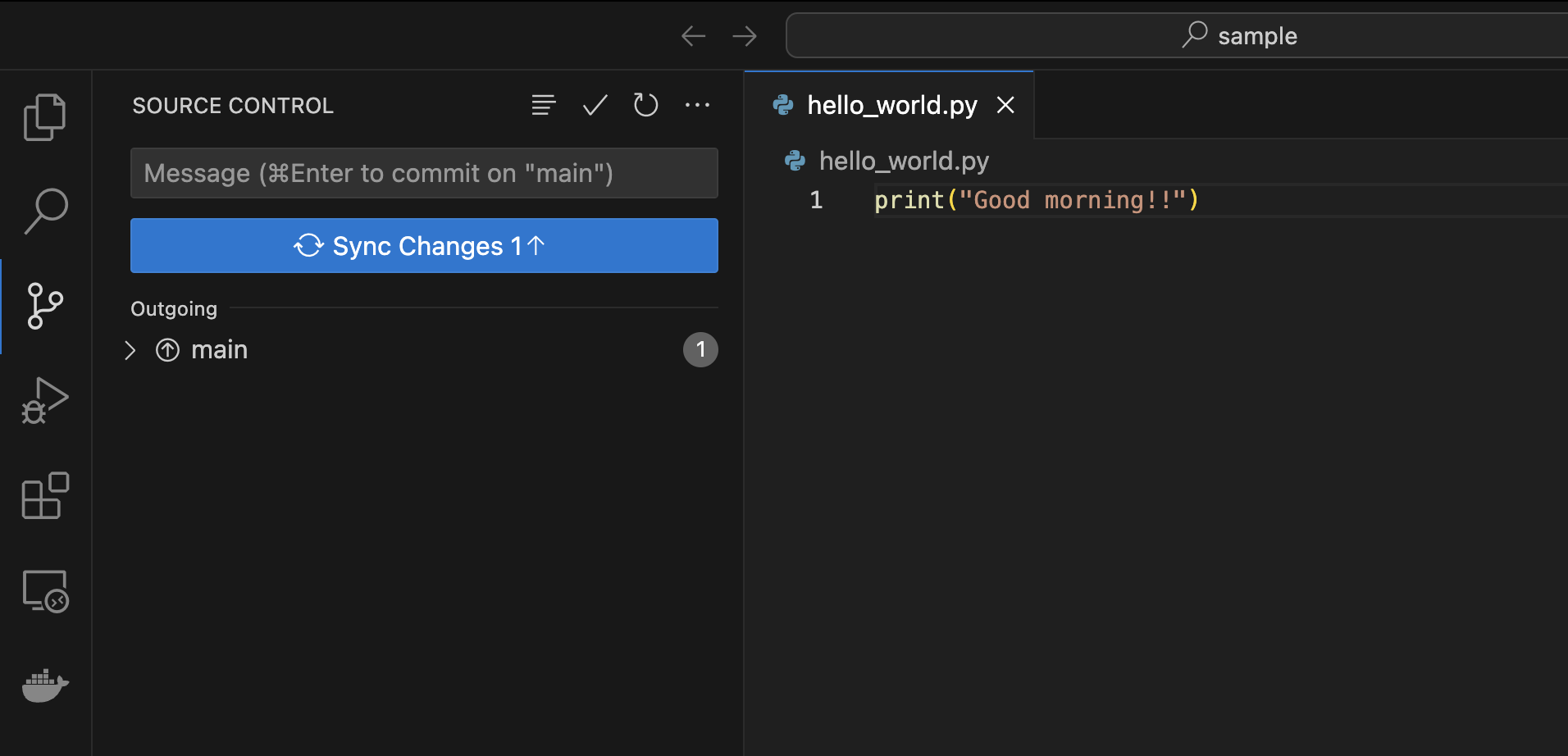Open the Extensions view icon
This screenshot has width=1568, height=756.
click(x=45, y=496)
